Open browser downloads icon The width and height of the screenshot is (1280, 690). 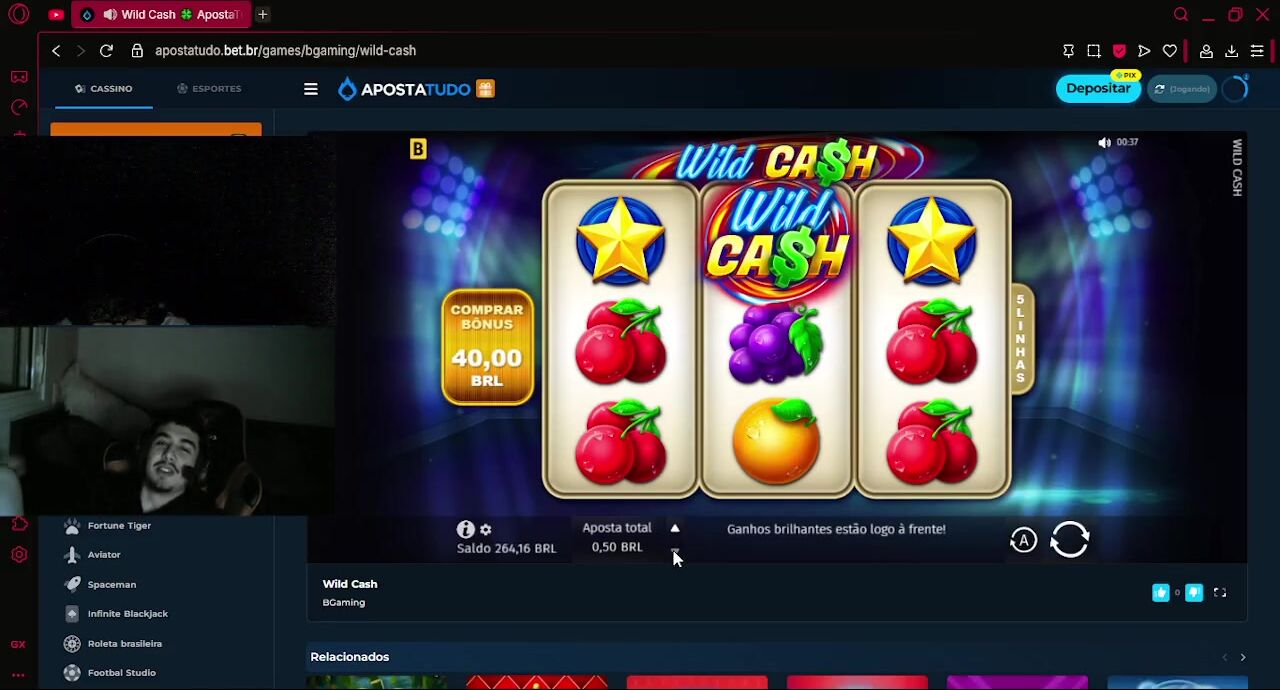(1232, 50)
